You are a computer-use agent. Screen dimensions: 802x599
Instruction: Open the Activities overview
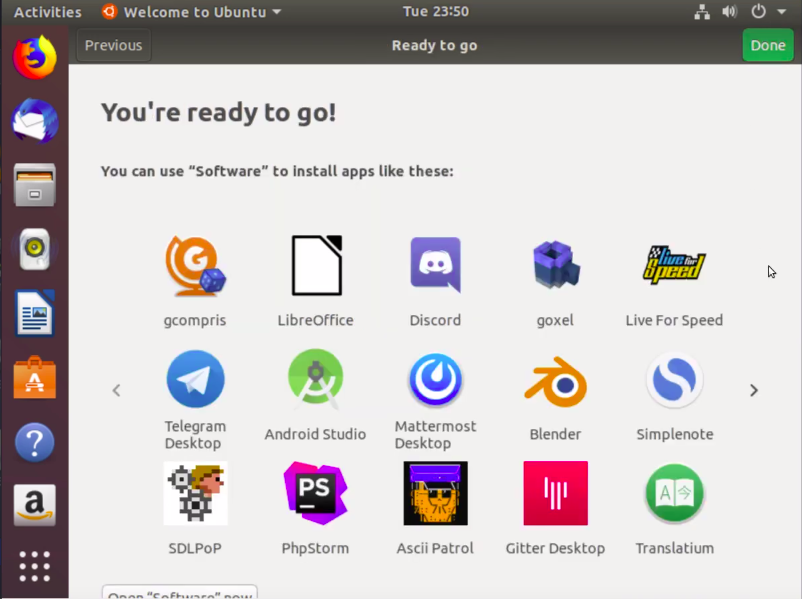(x=48, y=12)
